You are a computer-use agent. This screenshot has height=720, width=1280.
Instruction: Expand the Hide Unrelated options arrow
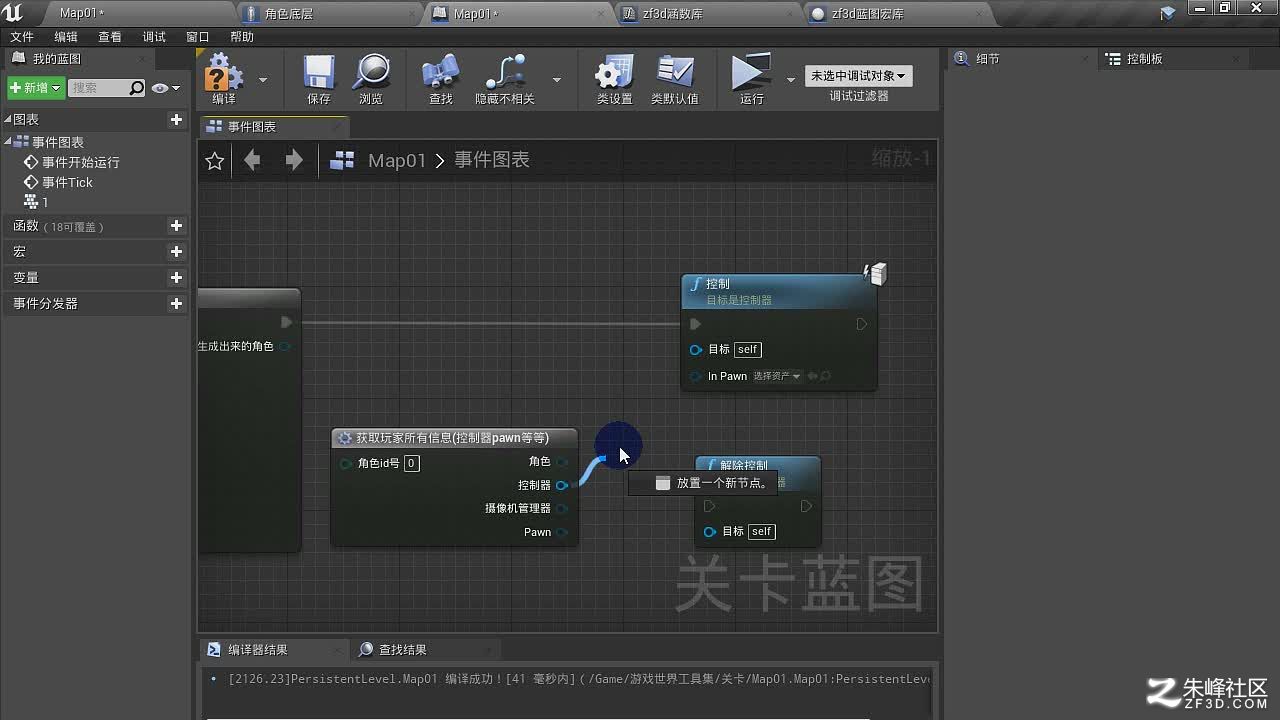pos(557,79)
